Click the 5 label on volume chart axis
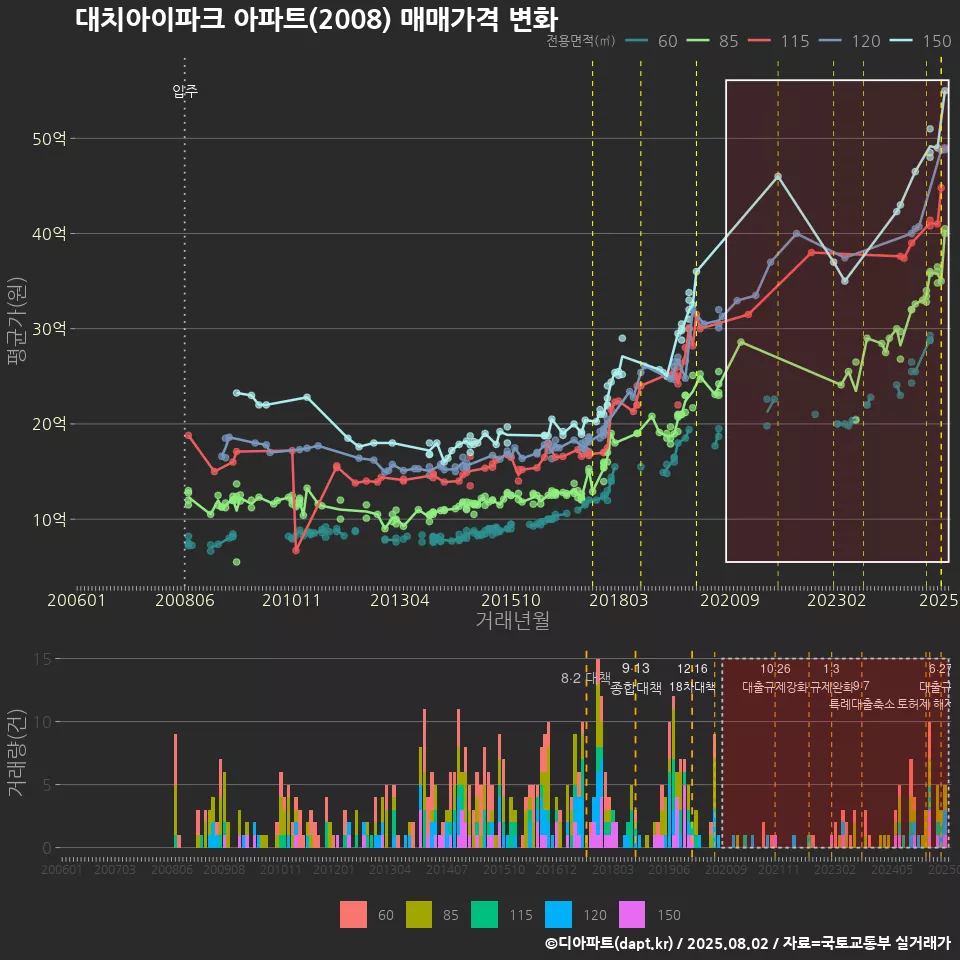 (x=47, y=785)
